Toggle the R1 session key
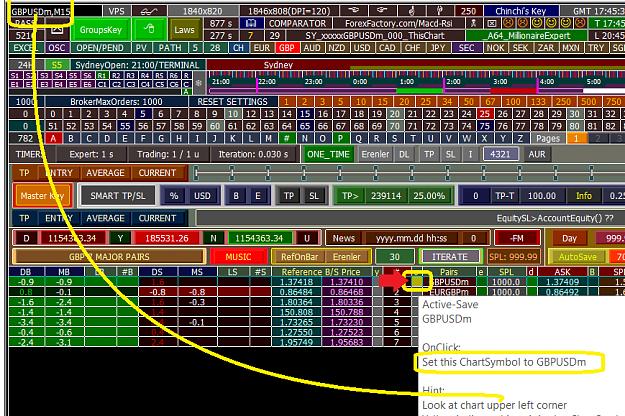 click(102, 75)
